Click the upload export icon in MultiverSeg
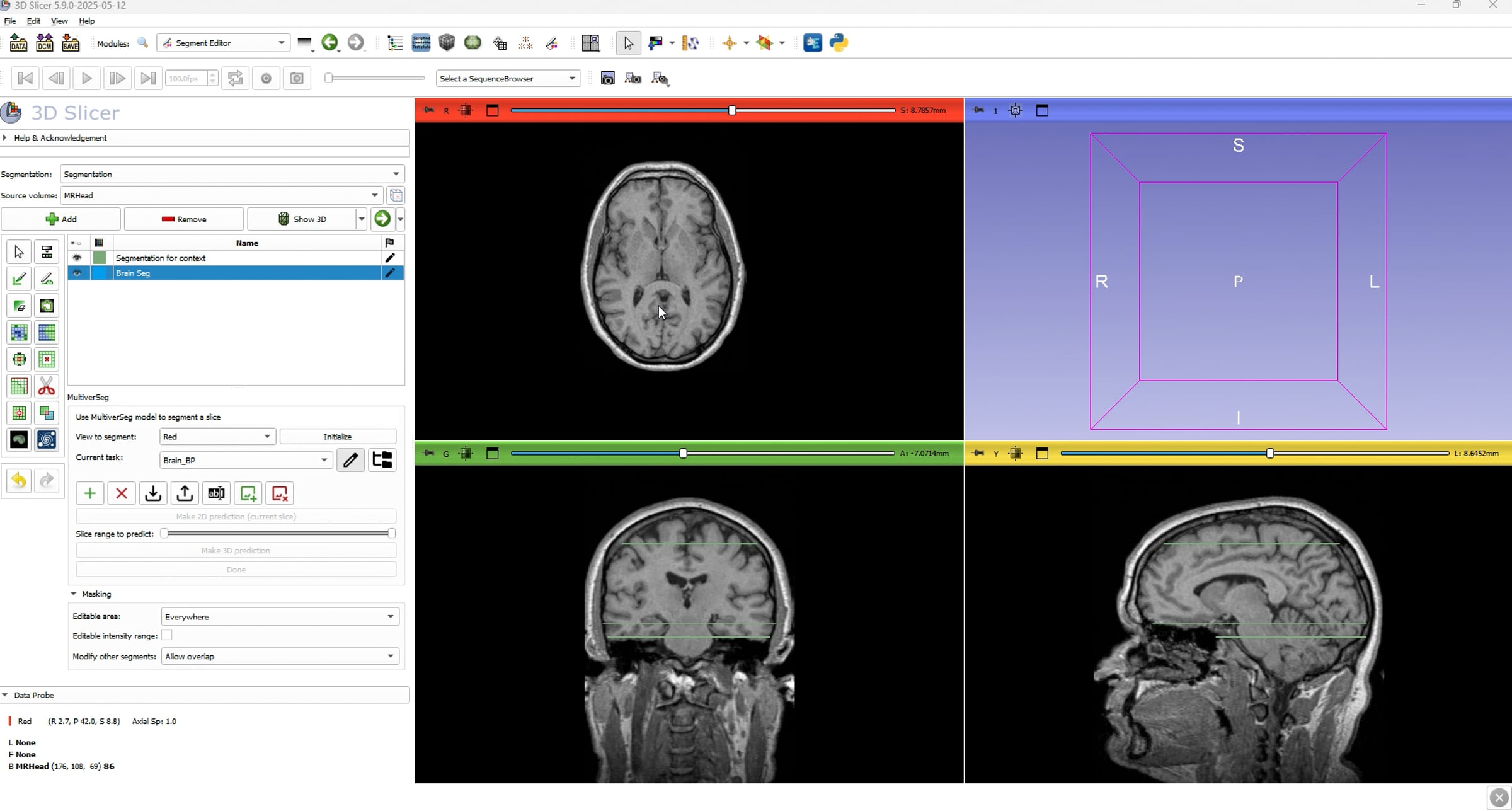1512x811 pixels. pyautogui.click(x=185, y=493)
